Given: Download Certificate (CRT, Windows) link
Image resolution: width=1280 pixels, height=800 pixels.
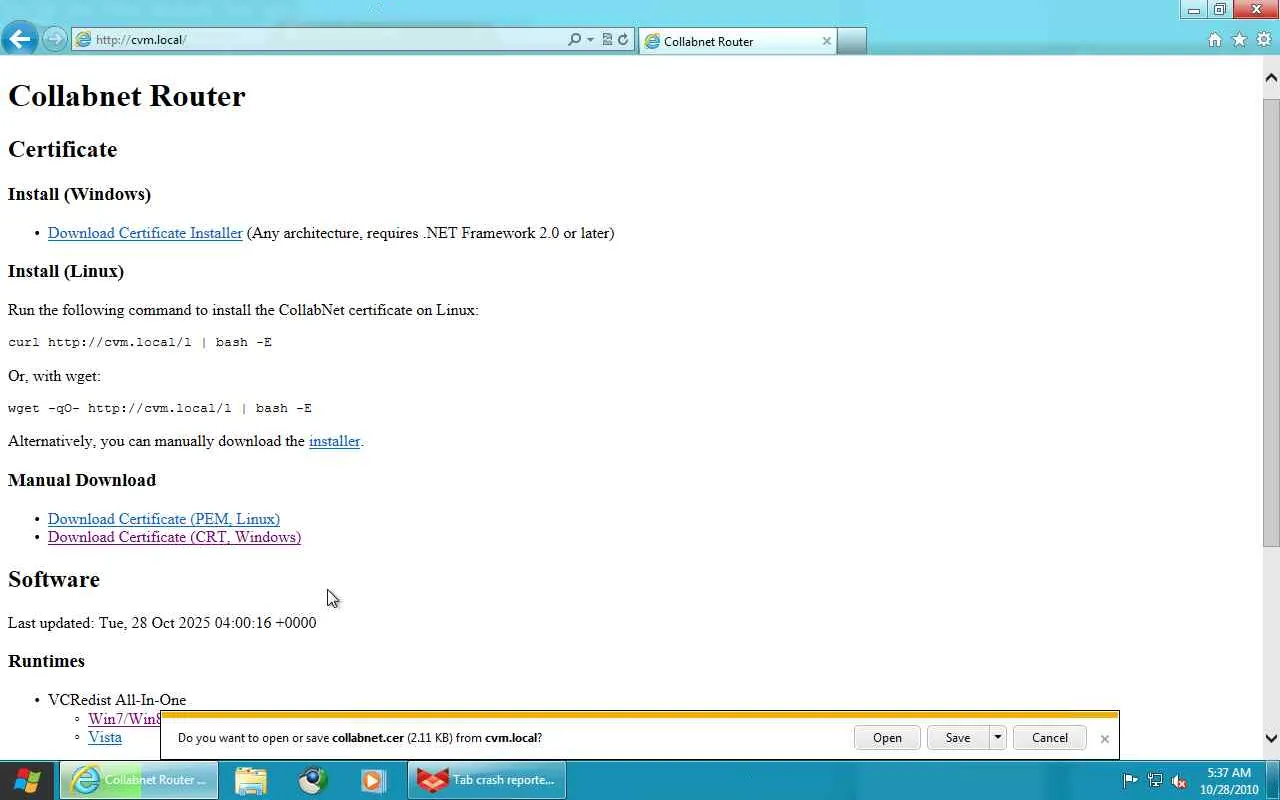Looking at the screenshot, I should [x=174, y=537].
